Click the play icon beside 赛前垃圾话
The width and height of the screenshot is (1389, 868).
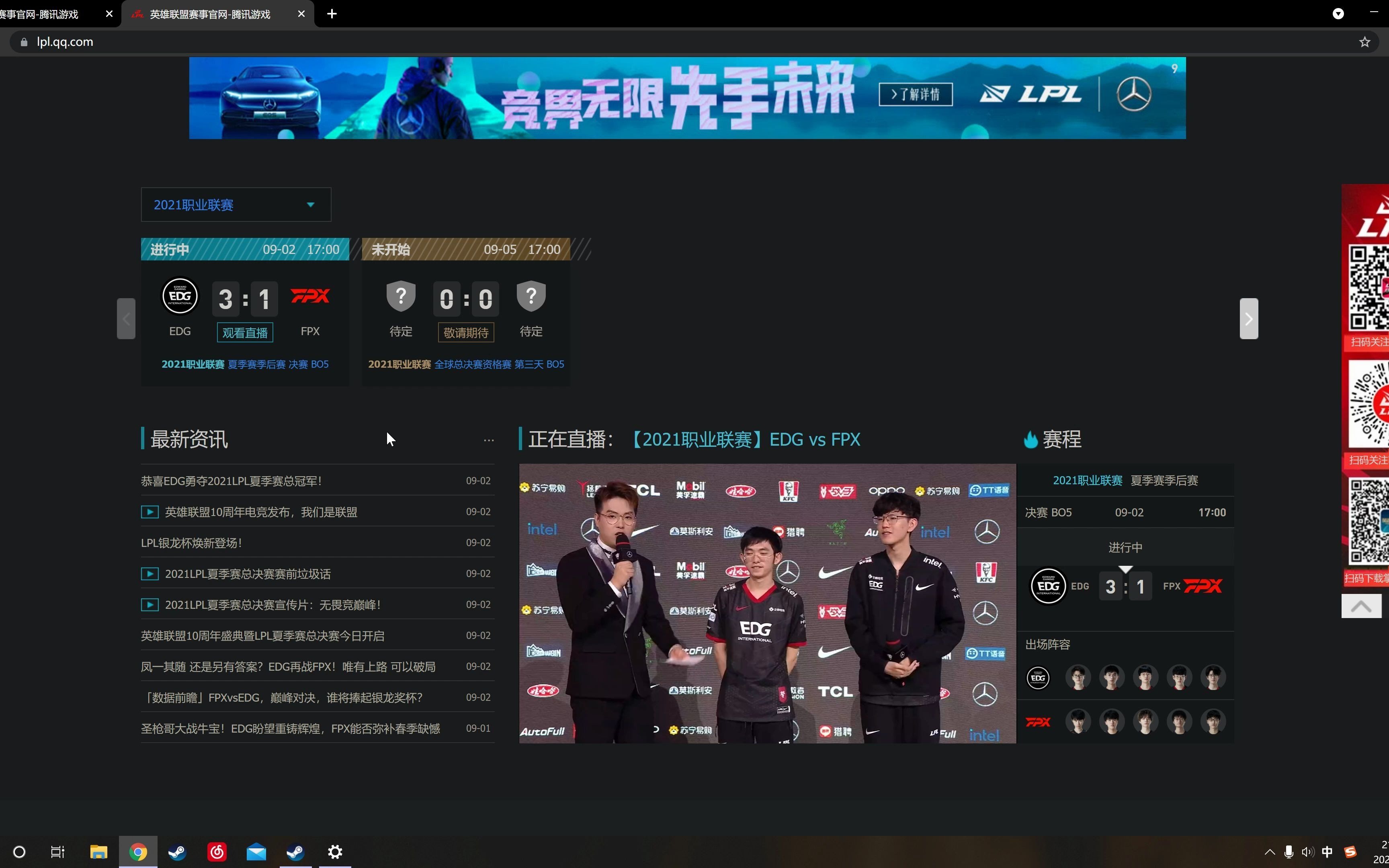click(150, 574)
